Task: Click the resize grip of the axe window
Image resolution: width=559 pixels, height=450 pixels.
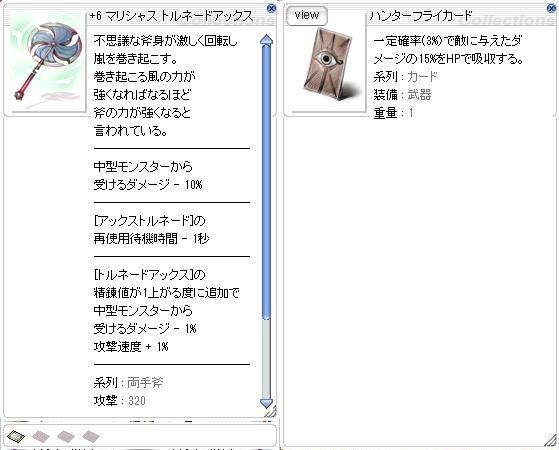Action: (271, 411)
